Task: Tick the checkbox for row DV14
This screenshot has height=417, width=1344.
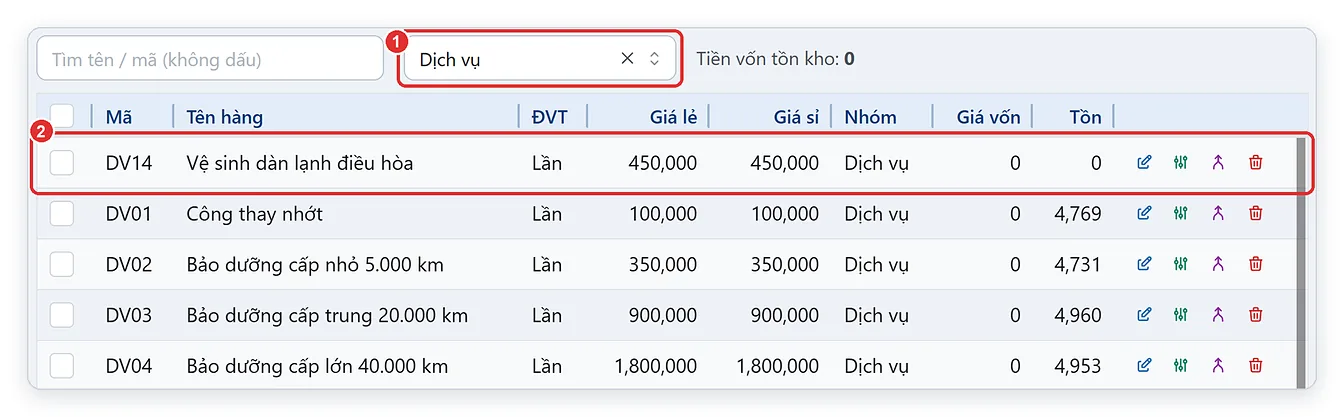Action: tap(62, 162)
